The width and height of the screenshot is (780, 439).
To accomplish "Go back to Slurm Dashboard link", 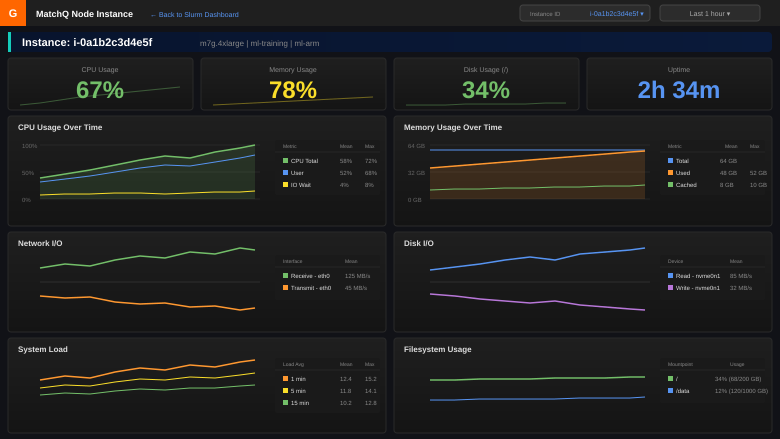I will pyautogui.click(x=194, y=14).
